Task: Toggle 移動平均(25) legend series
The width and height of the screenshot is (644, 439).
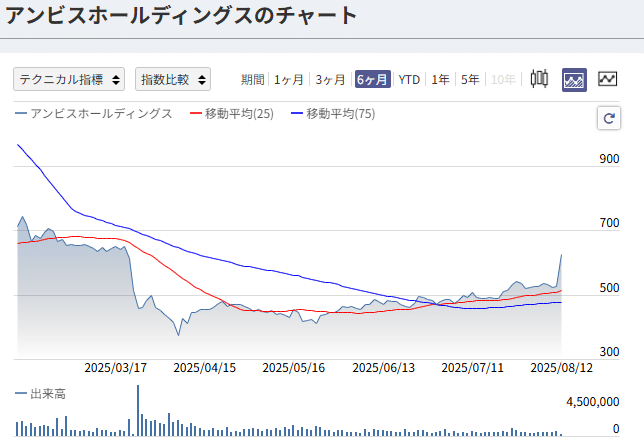Action: click(232, 113)
